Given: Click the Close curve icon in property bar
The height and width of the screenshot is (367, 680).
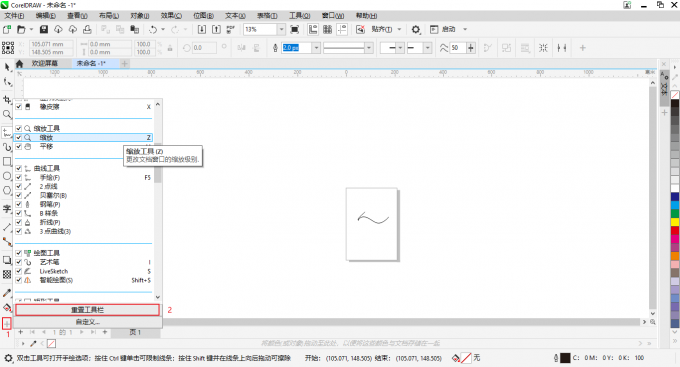Looking at the screenshot, I should click(x=487, y=48).
